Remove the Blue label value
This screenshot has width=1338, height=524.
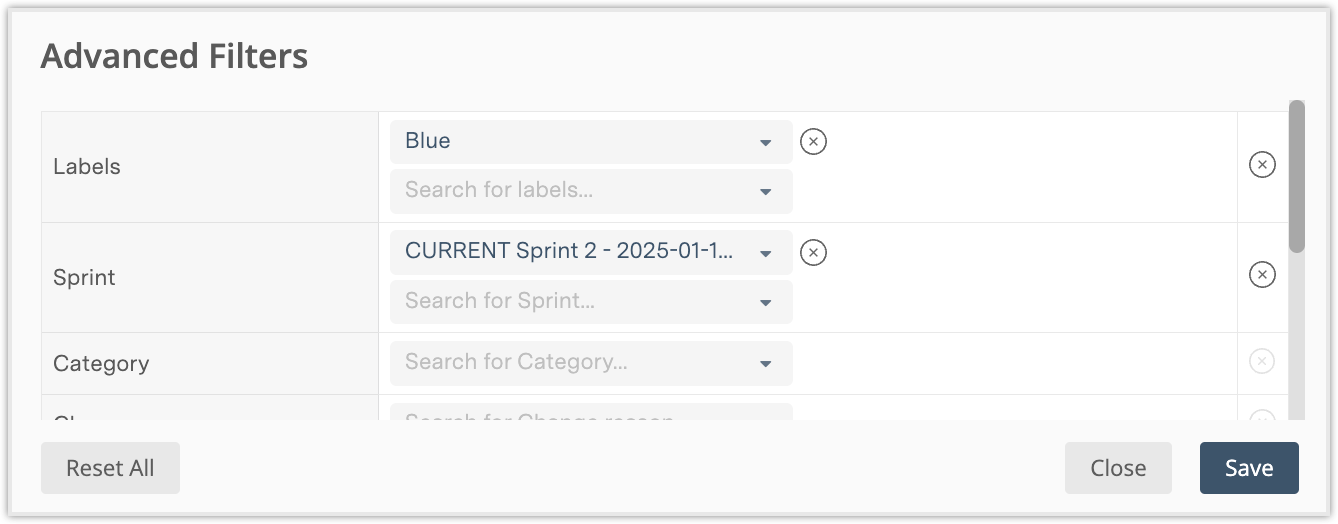[x=814, y=142]
